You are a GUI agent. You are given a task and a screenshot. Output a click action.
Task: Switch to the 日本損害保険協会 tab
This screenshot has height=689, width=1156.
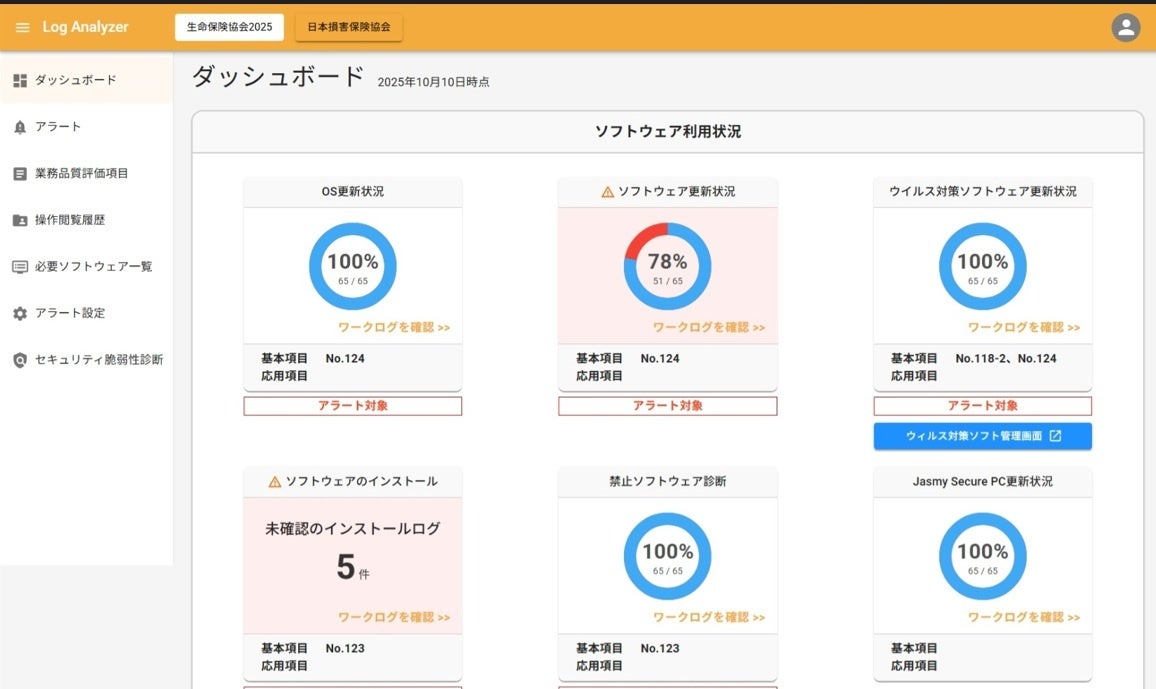(x=348, y=28)
